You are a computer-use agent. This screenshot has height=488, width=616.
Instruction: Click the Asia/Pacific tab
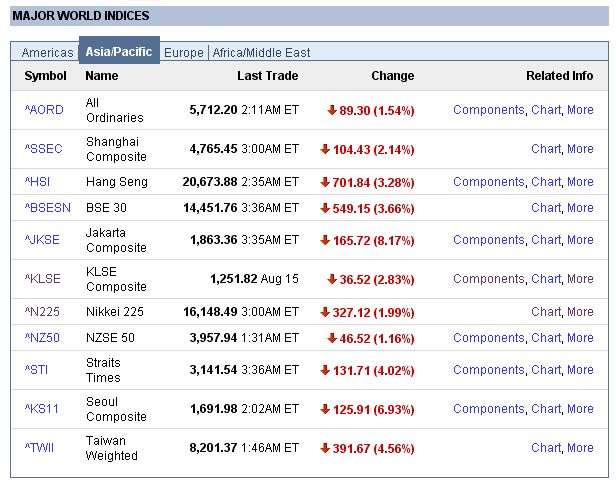[x=119, y=52]
